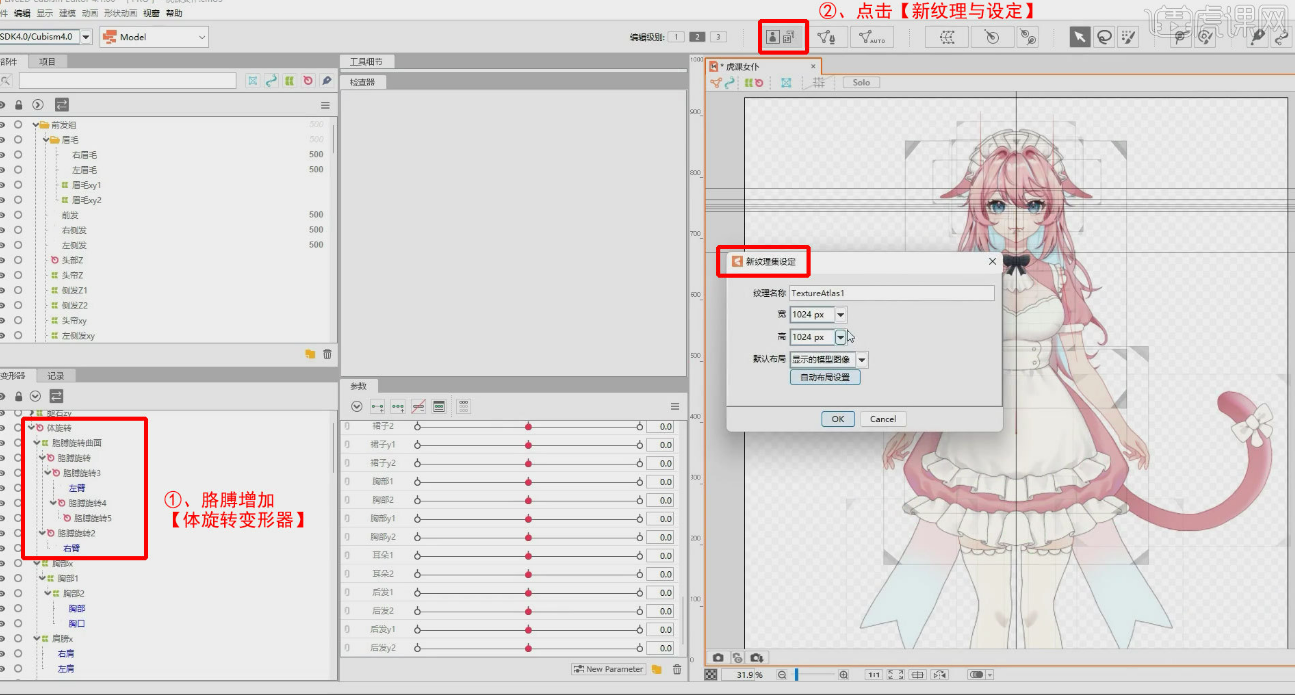The image size is (1295, 695).
Task: Open the parameters panel hamburger menu
Action: pos(675,407)
